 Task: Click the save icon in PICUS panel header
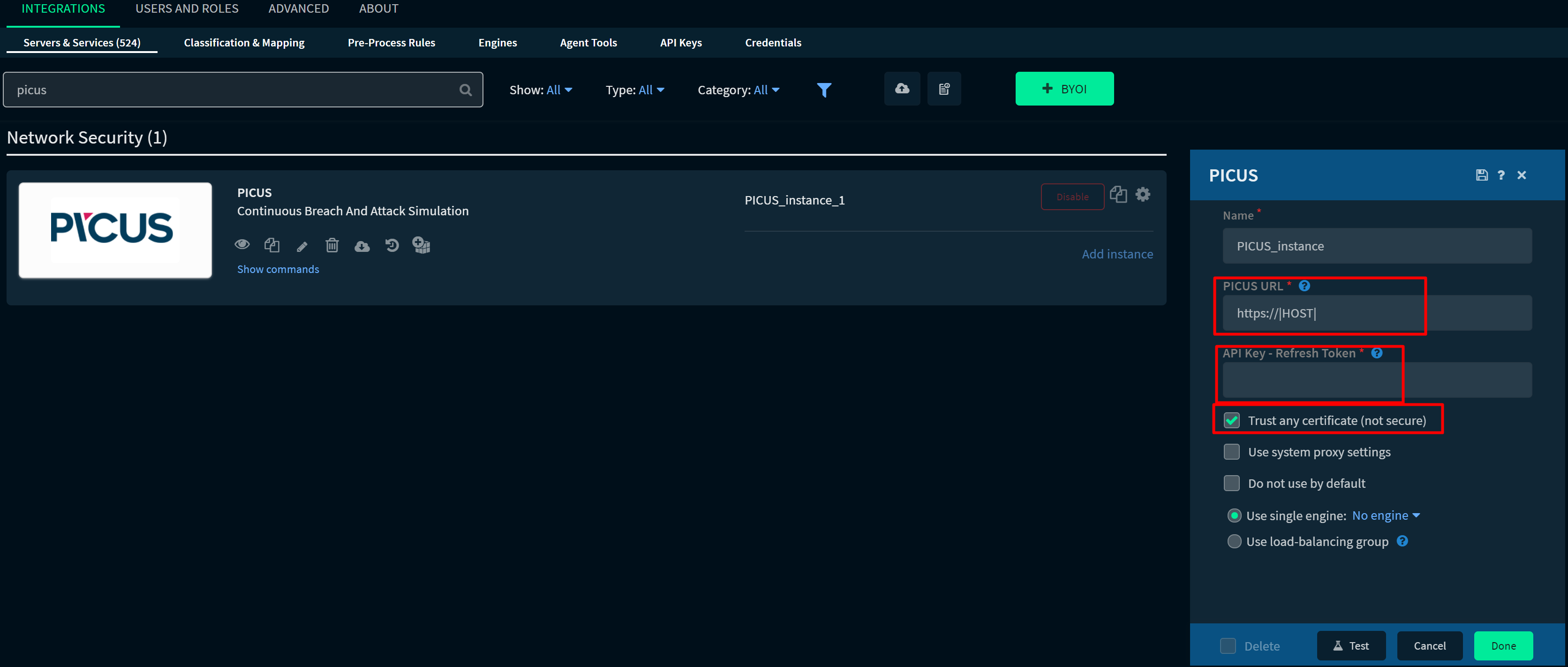point(1482,175)
